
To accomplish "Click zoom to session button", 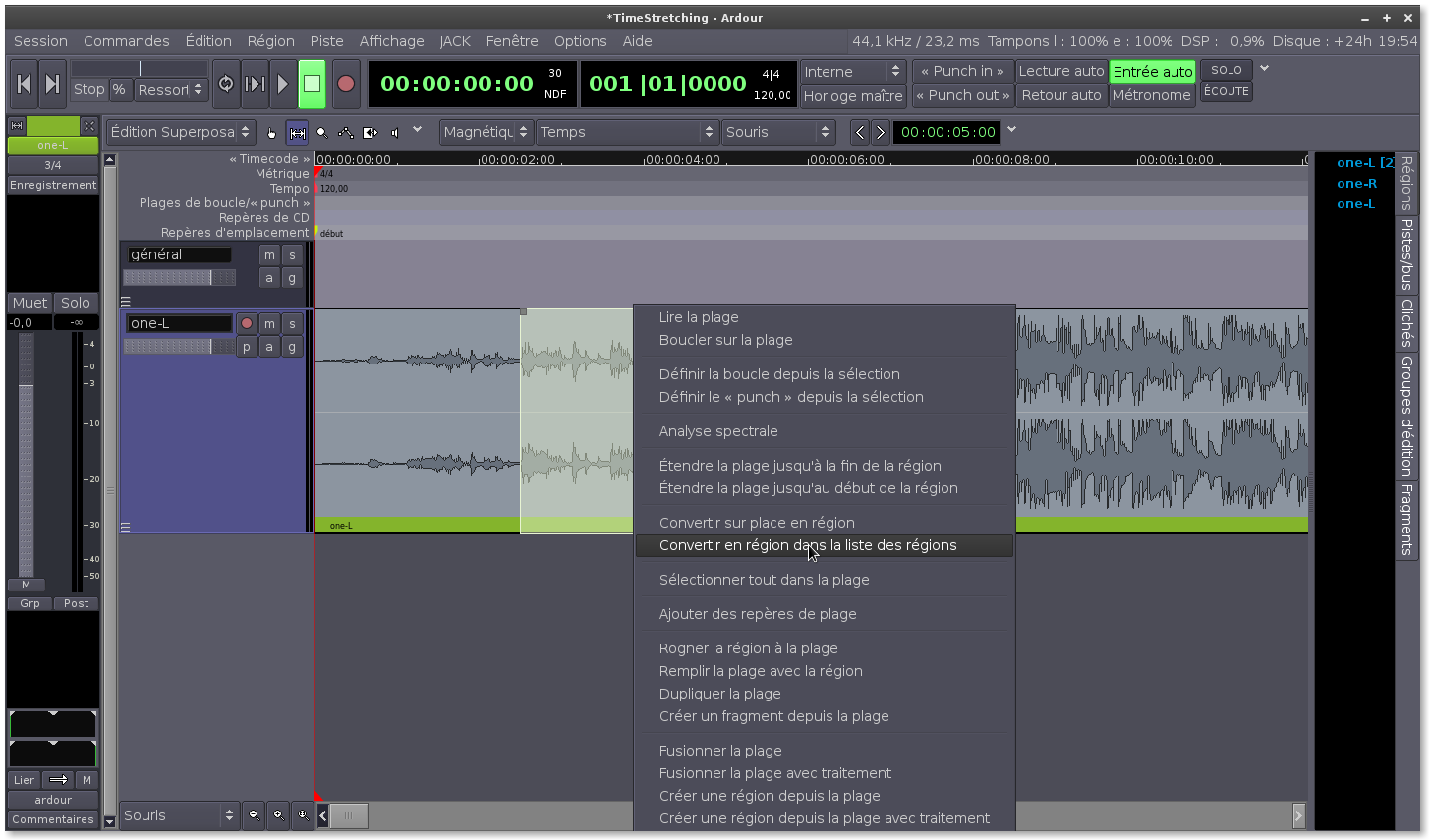I will coord(303,814).
